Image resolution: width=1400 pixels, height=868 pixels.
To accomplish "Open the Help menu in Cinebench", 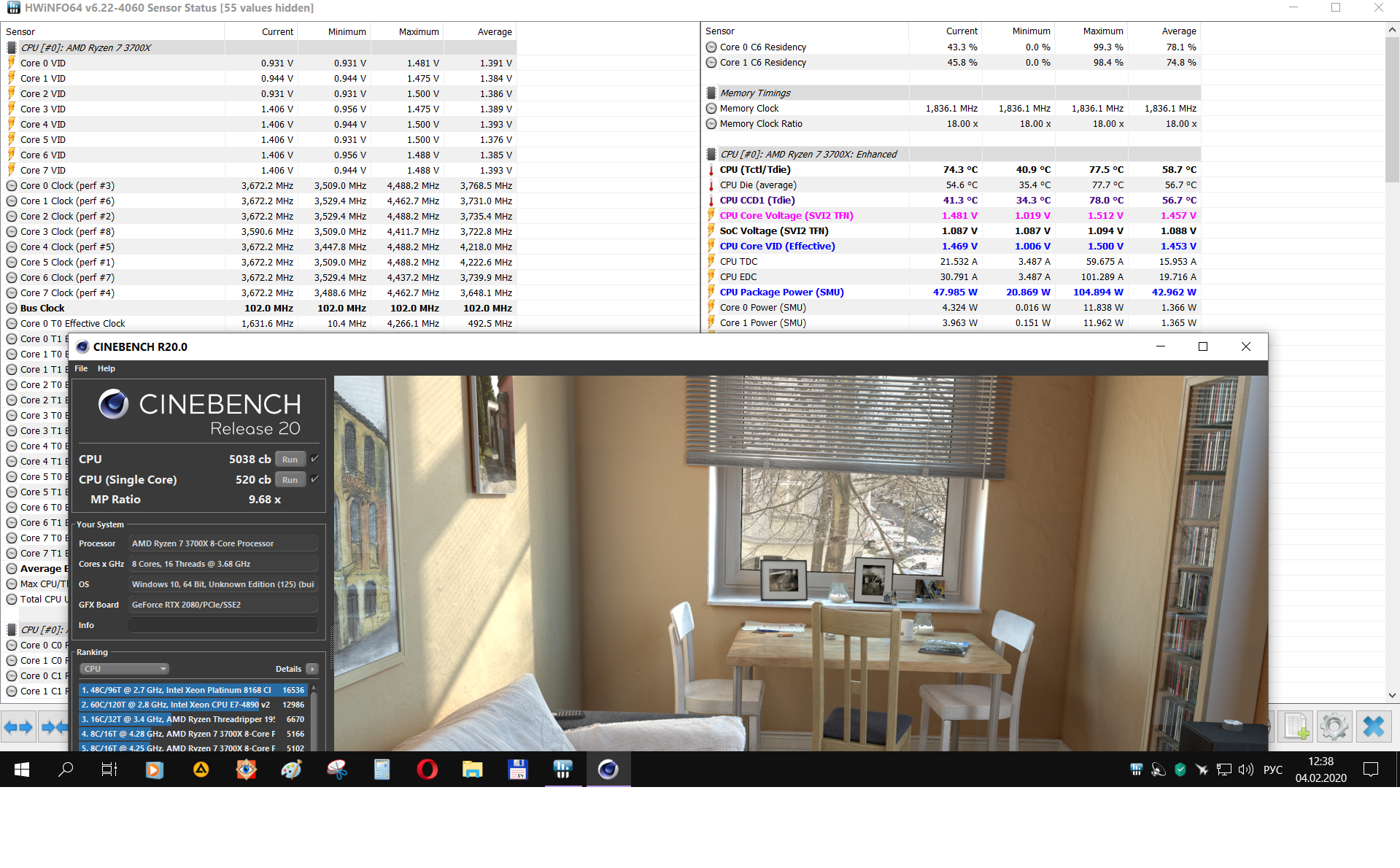I will 107,368.
